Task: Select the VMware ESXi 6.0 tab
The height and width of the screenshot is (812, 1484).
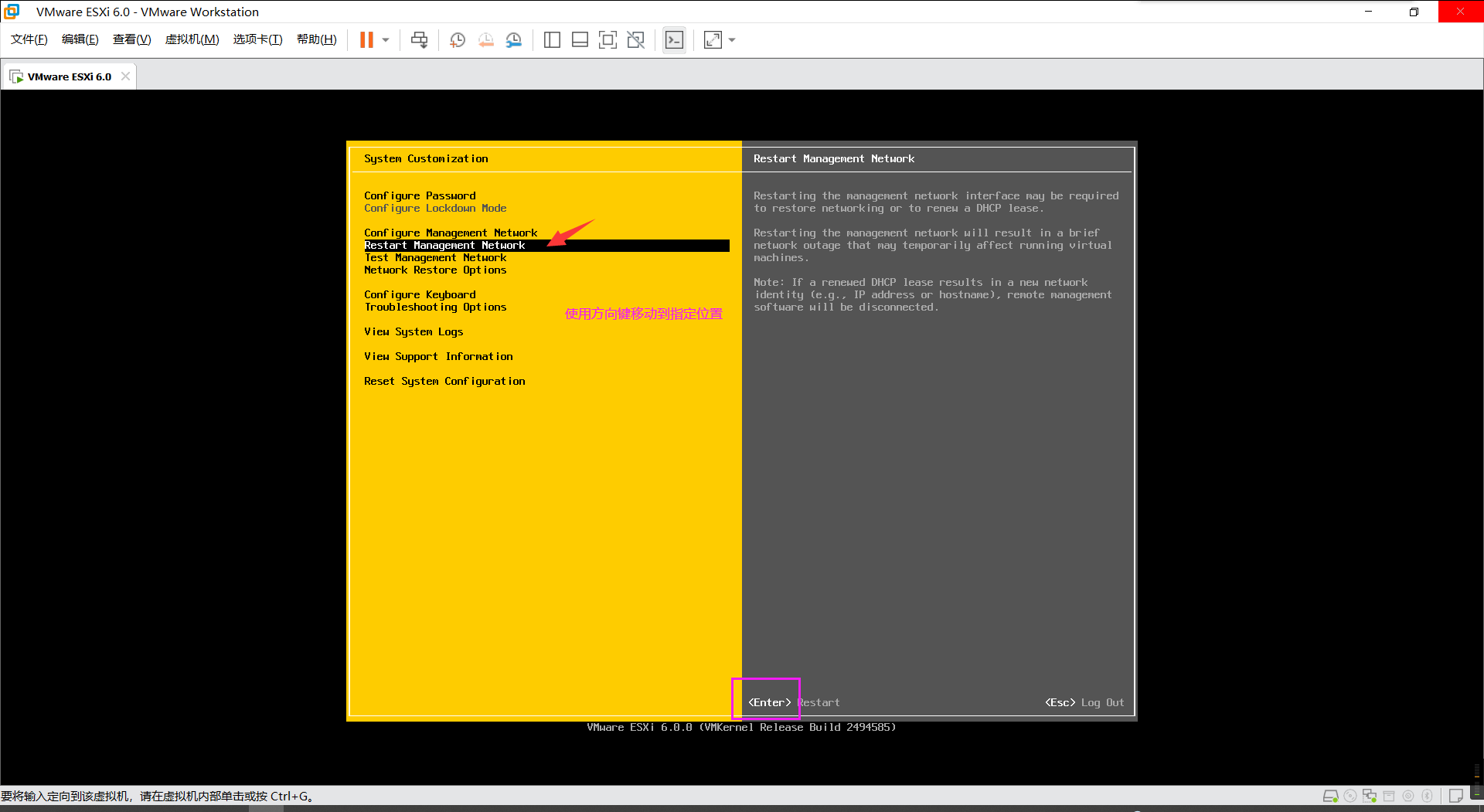Action: [x=69, y=76]
